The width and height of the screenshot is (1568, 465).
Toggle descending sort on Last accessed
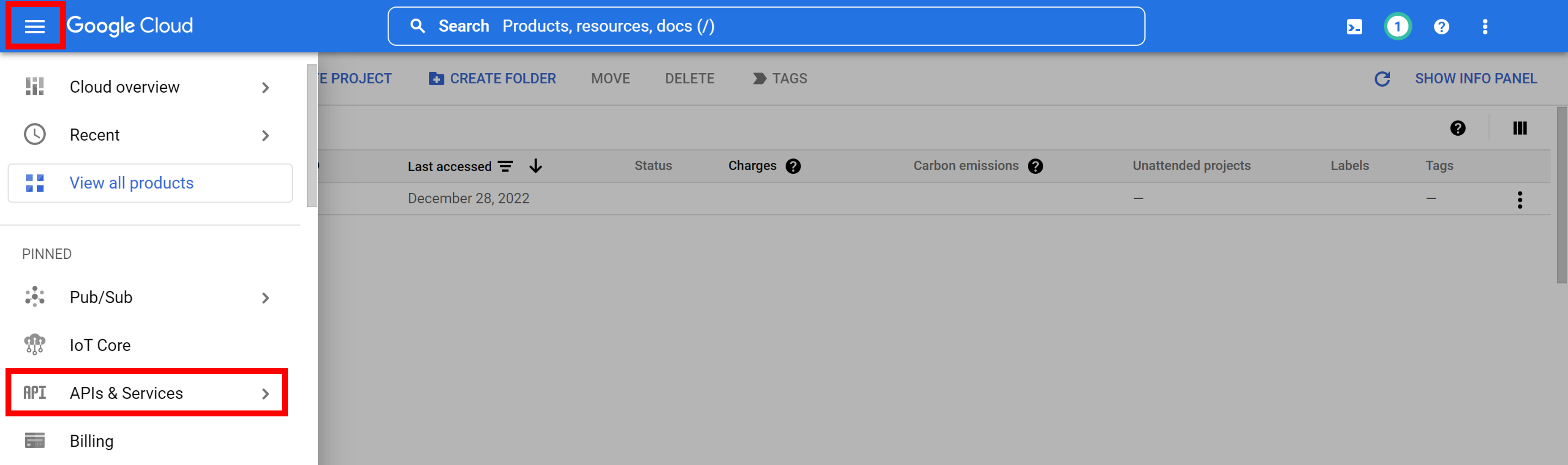tap(535, 166)
